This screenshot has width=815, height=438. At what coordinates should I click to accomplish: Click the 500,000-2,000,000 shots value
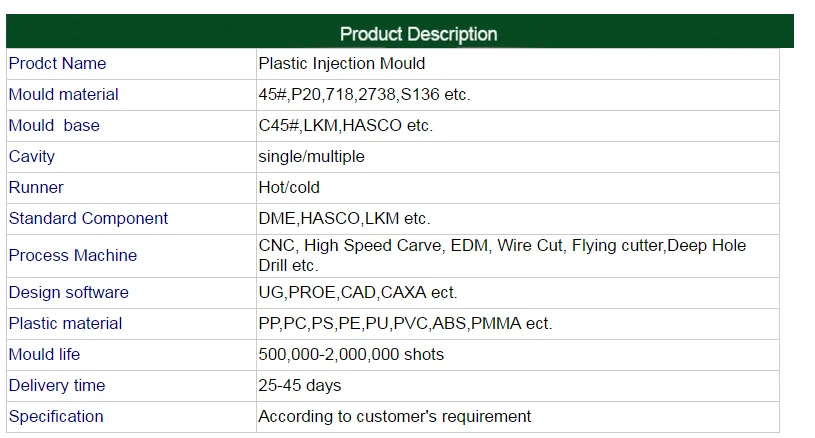[351, 355]
